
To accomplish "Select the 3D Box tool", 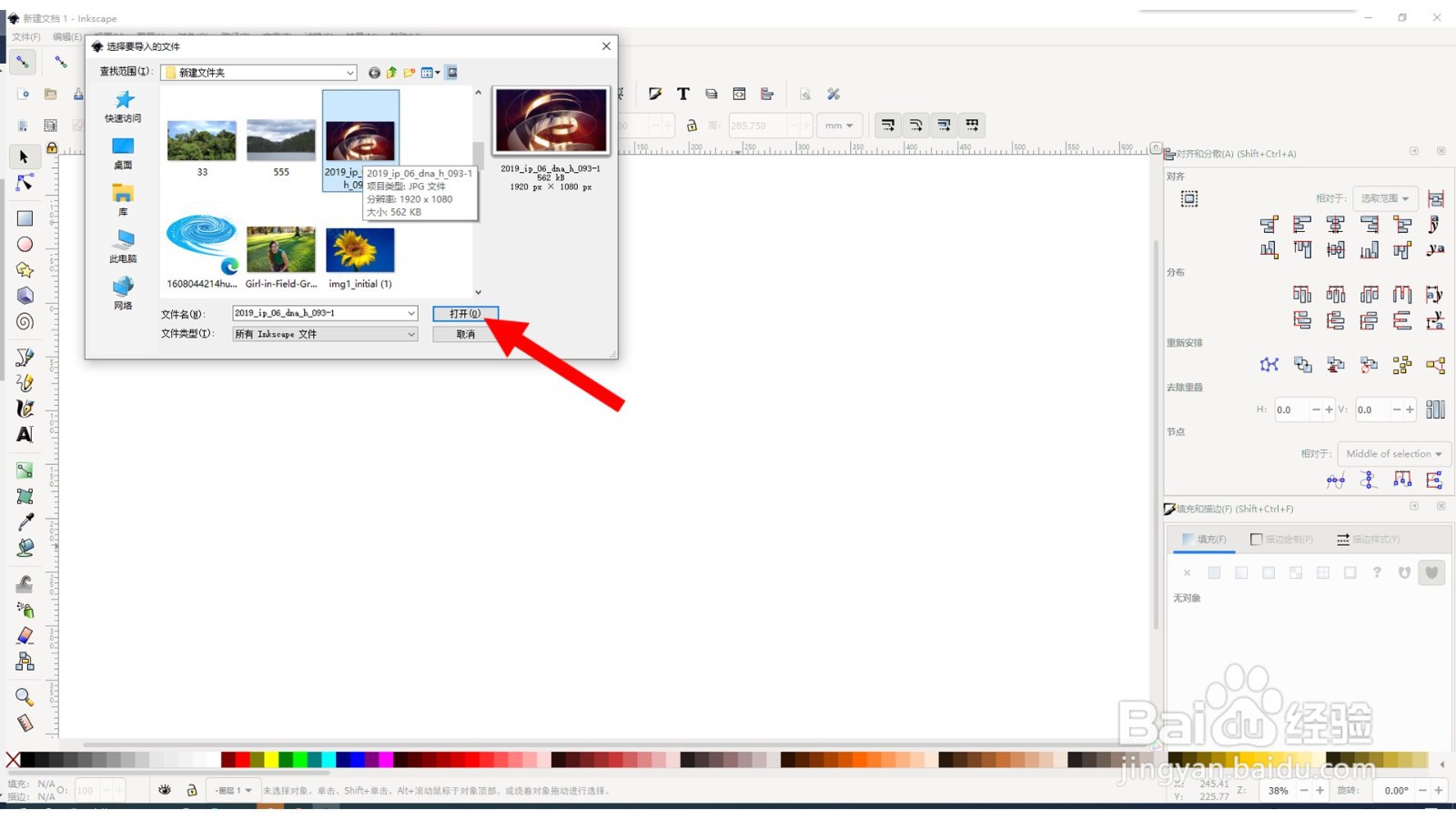I will pyautogui.click(x=25, y=296).
